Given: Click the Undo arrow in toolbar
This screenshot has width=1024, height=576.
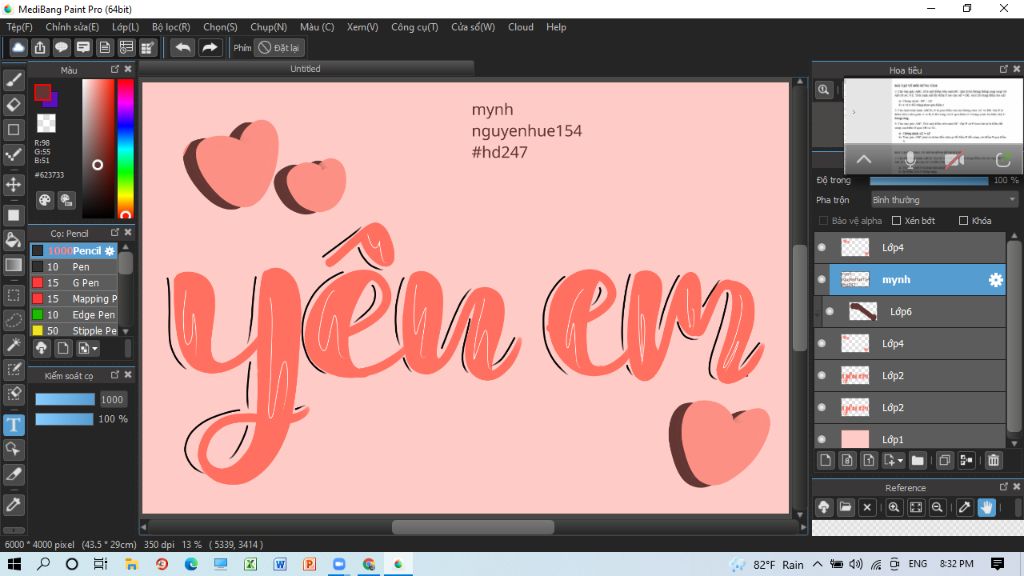Looking at the screenshot, I should pyautogui.click(x=182, y=47).
